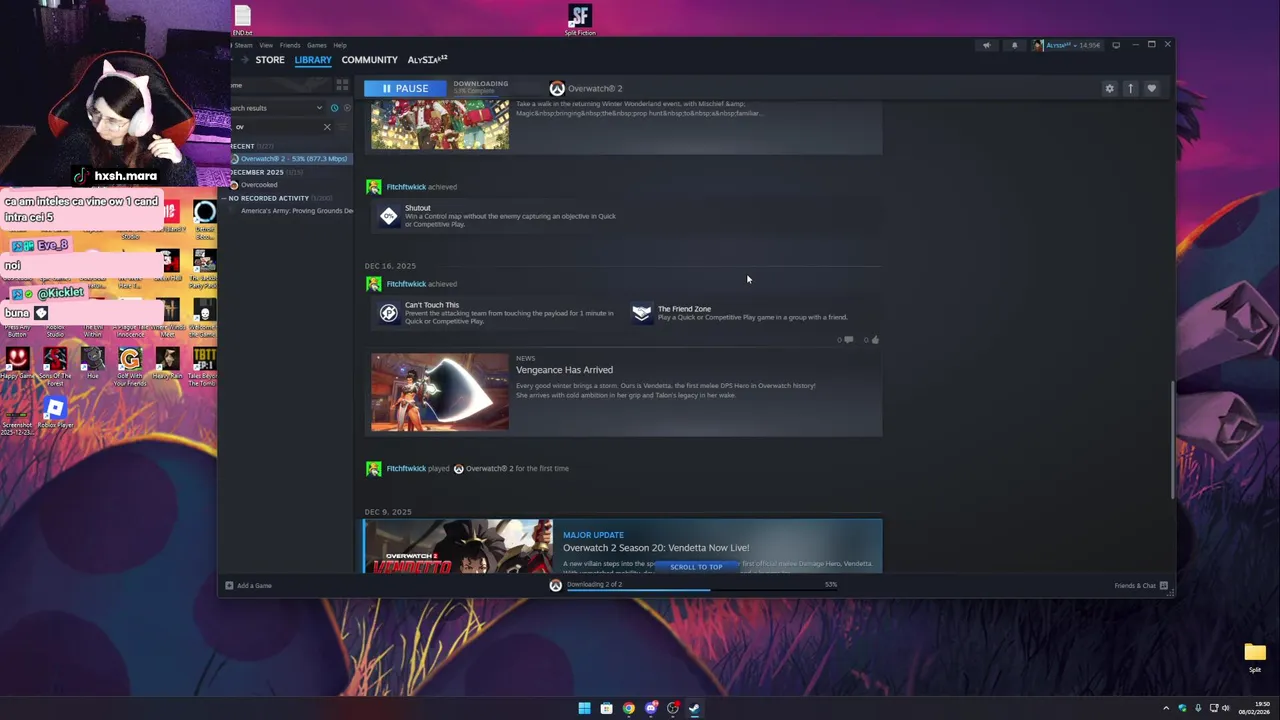Rate up the Dec 16 achievement post

pyautogui.click(x=872, y=340)
